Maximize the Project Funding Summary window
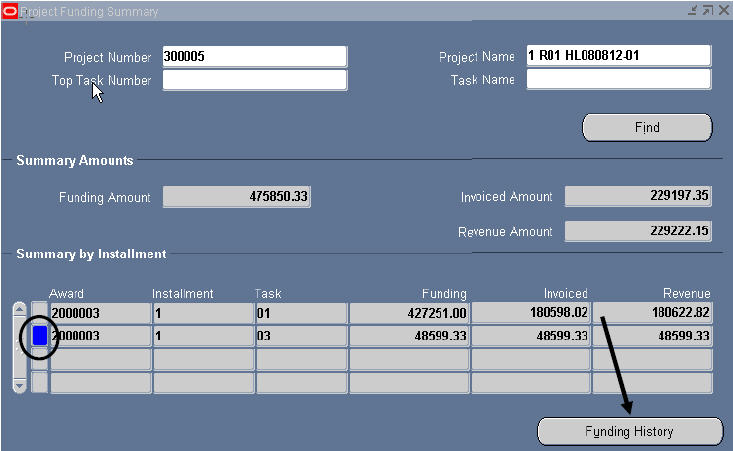This screenshot has width=733, height=451. tap(708, 10)
